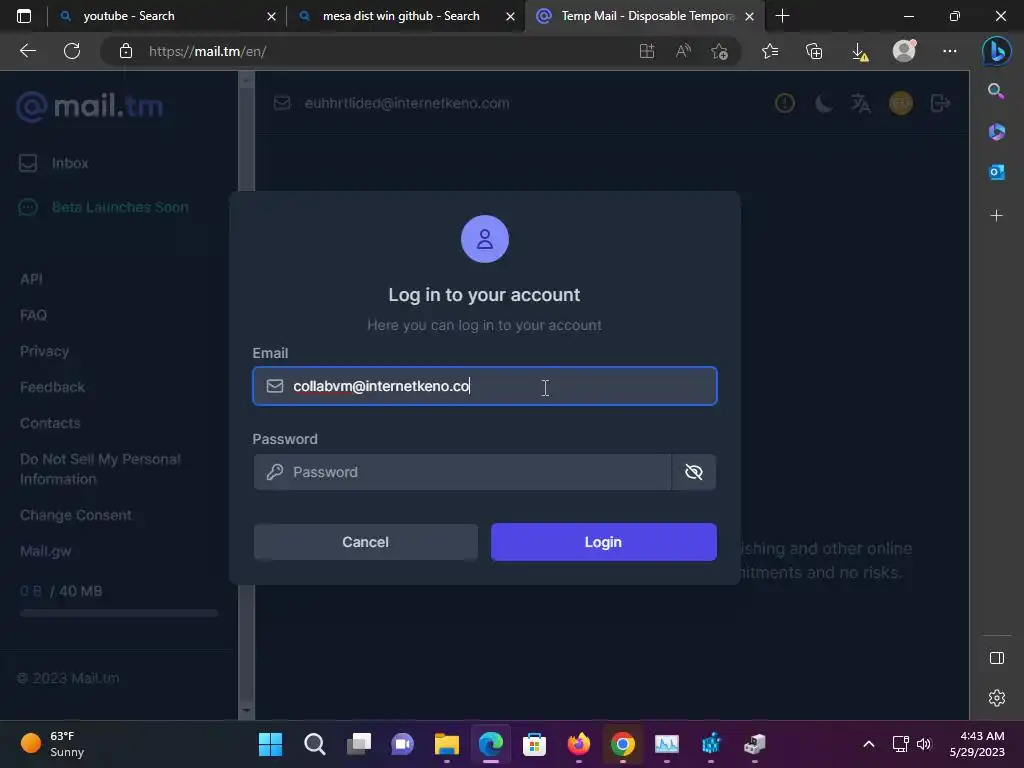The width and height of the screenshot is (1024, 768).
Task: Toggle the Edge sidebar visibility
Action: pos(997,658)
